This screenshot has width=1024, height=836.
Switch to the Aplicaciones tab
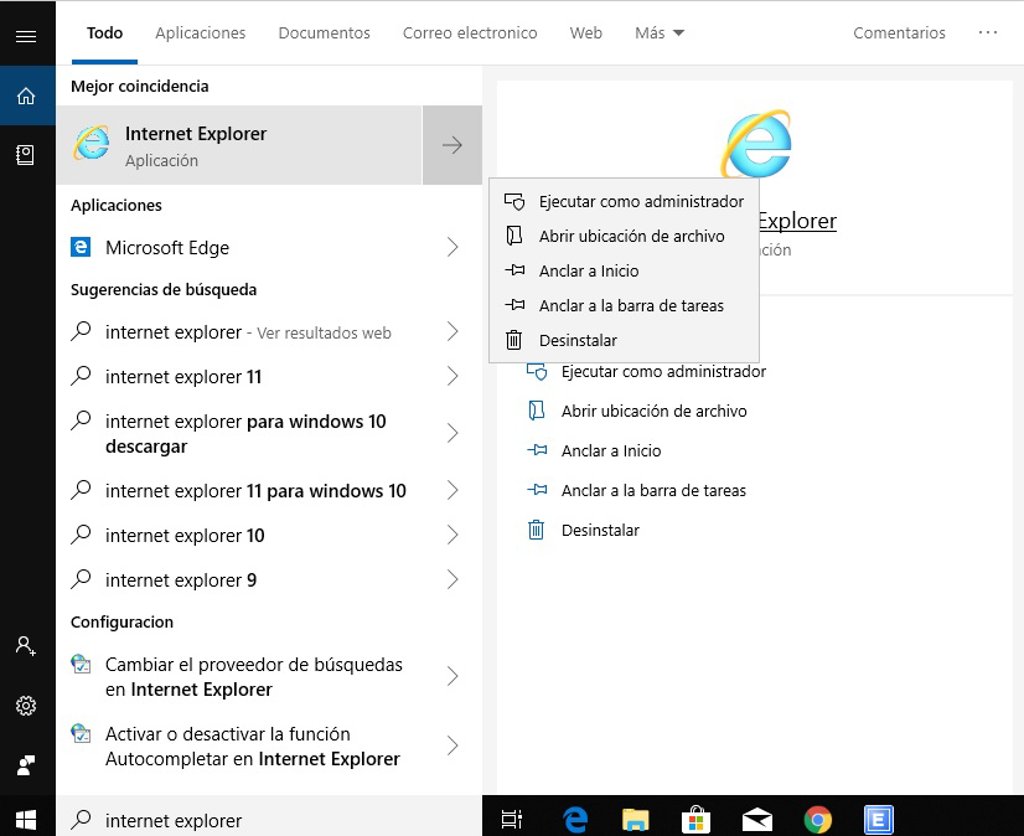[x=200, y=33]
